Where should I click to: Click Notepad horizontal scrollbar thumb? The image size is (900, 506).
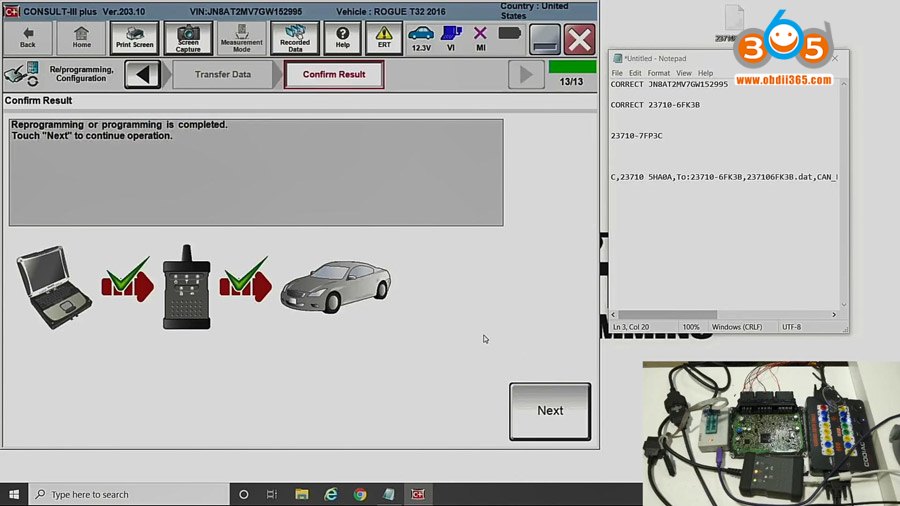pos(668,314)
